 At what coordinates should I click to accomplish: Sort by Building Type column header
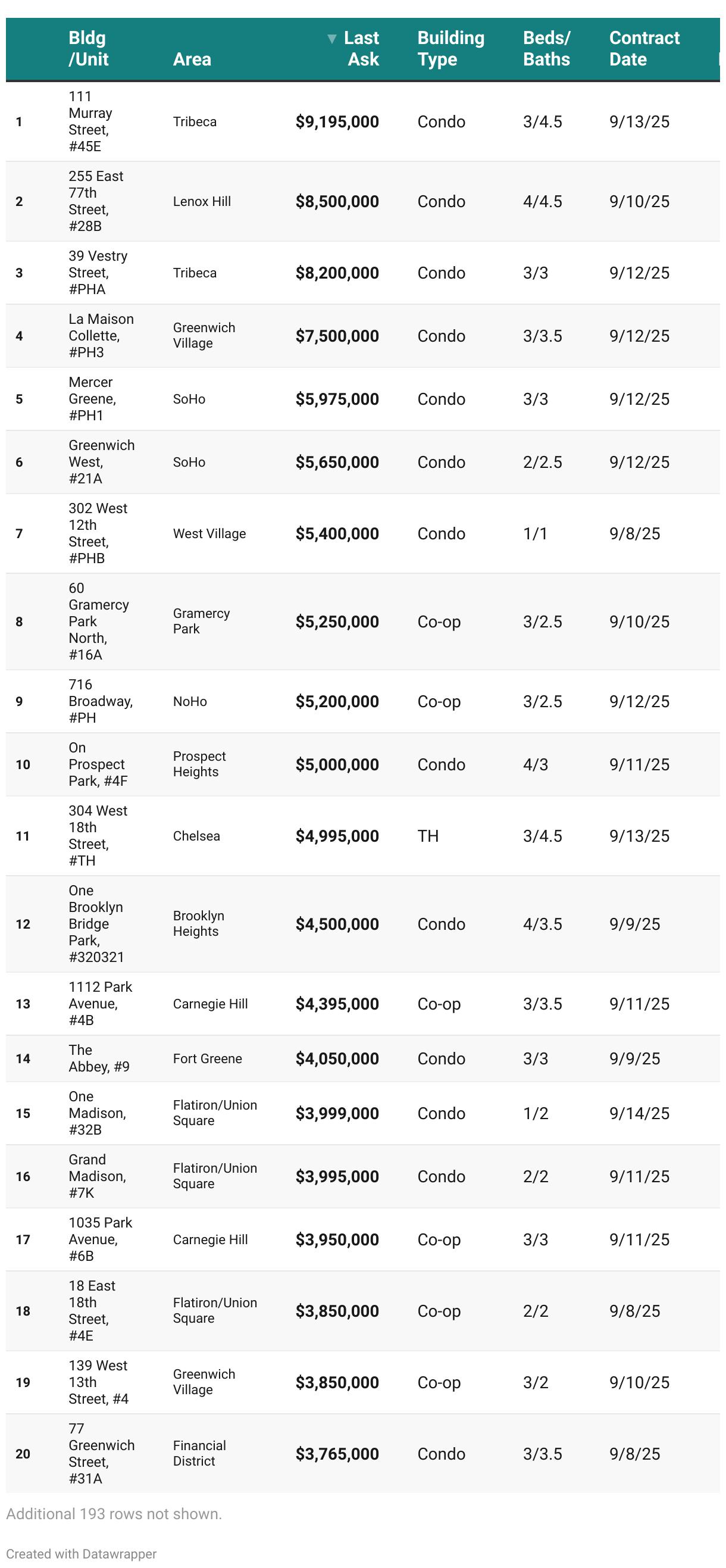pos(450,49)
